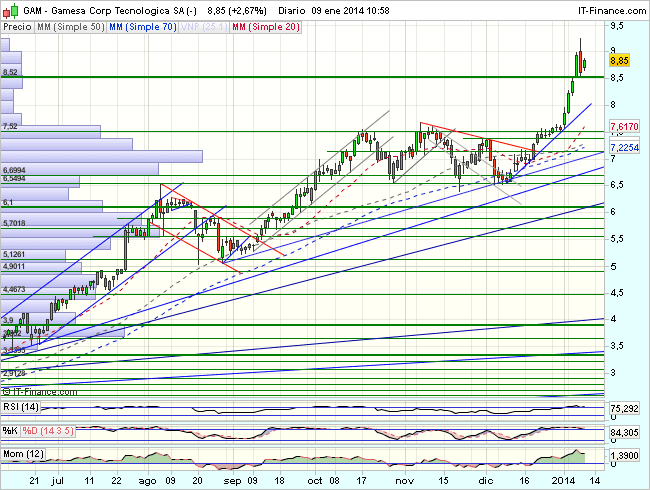Click the jul date label on time axis
This screenshot has width=650, height=490.
pos(58,481)
